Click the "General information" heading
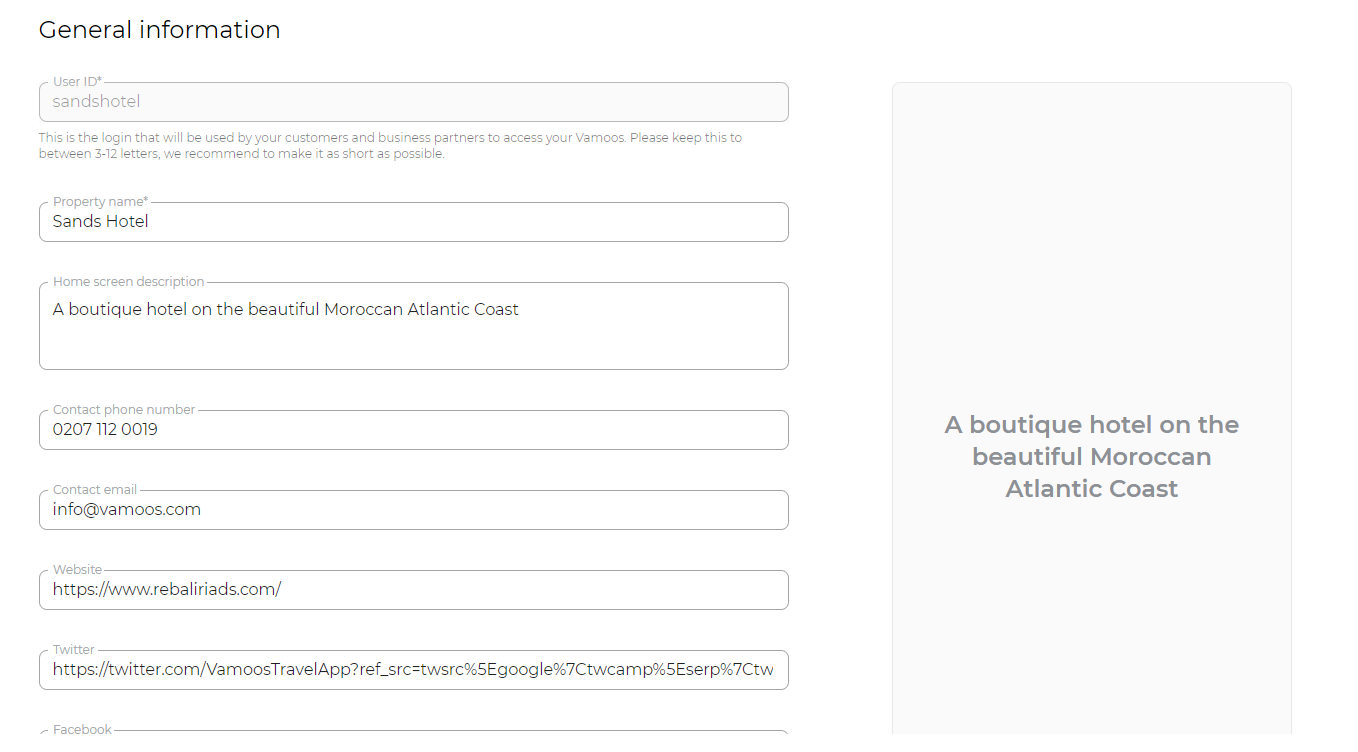This screenshot has width=1358, height=752. pyautogui.click(x=159, y=30)
